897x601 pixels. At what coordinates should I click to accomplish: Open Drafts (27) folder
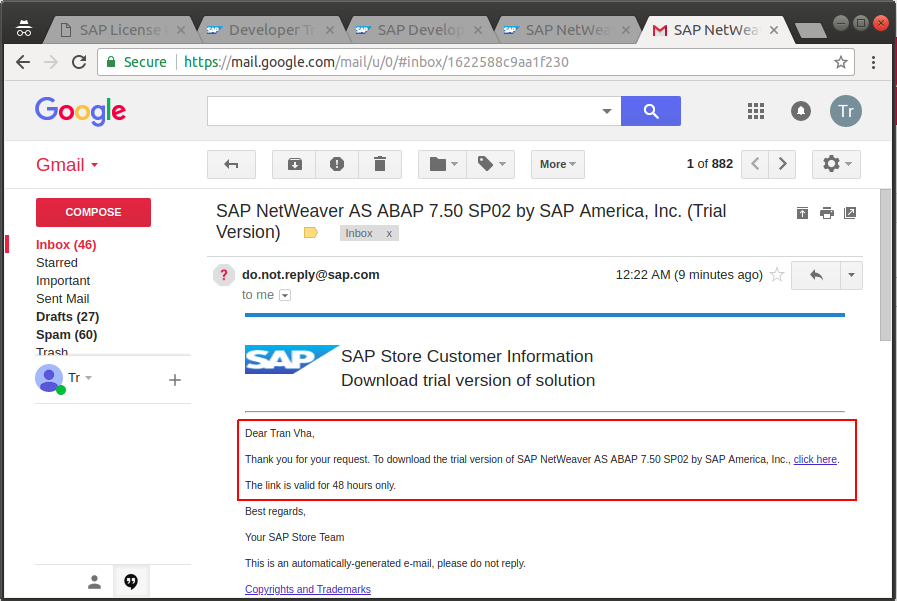68,317
